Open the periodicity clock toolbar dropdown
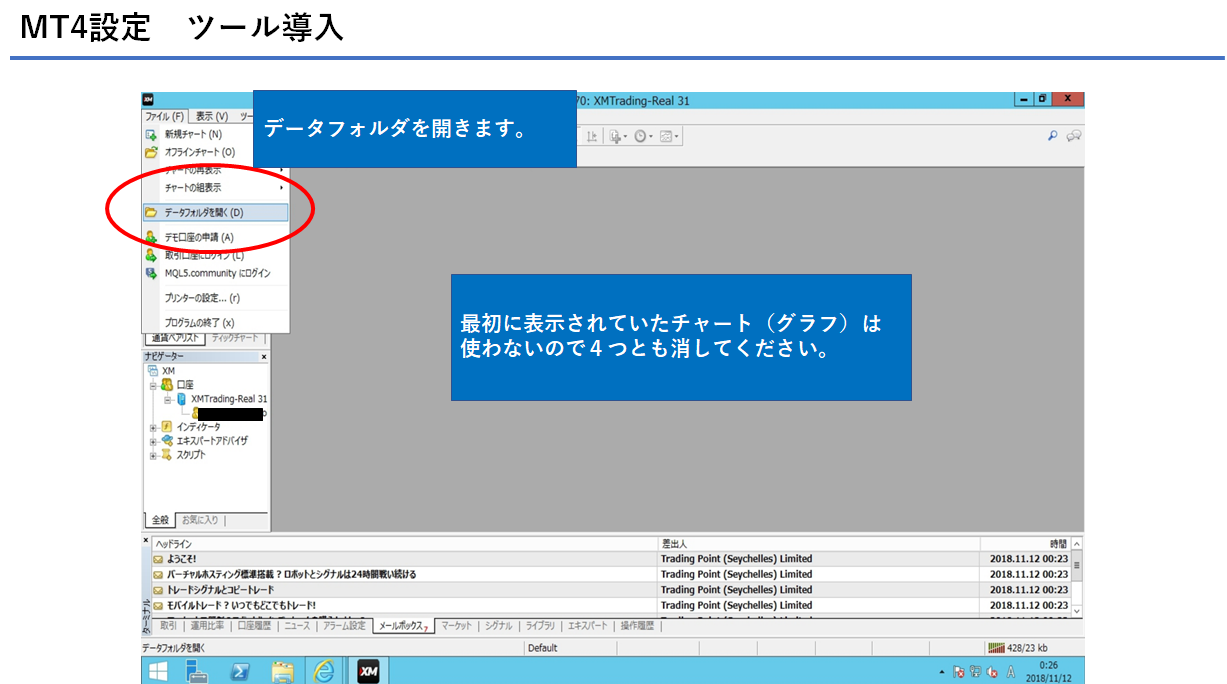 click(x=643, y=136)
